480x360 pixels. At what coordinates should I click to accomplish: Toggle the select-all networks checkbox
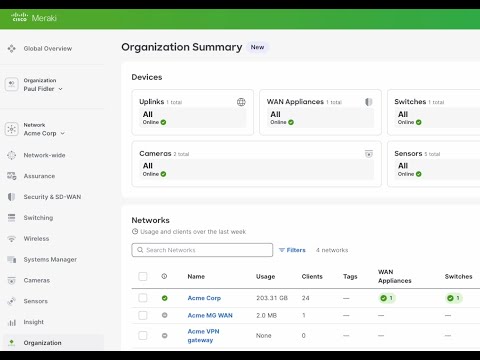pos(143,276)
